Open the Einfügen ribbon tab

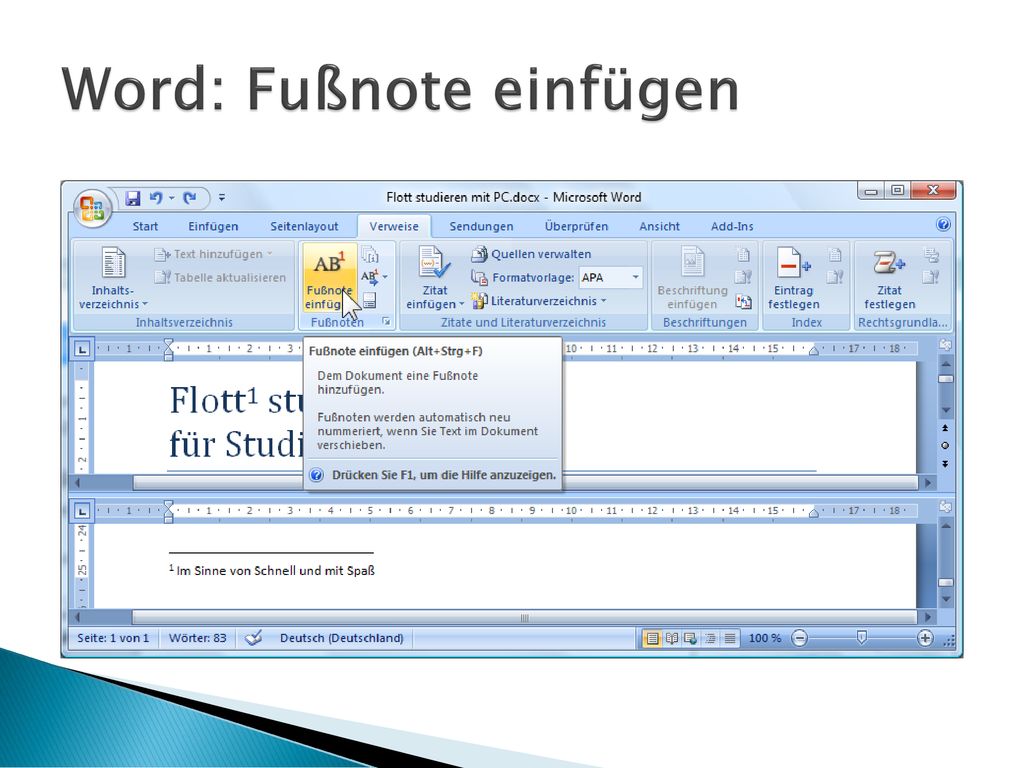point(214,227)
